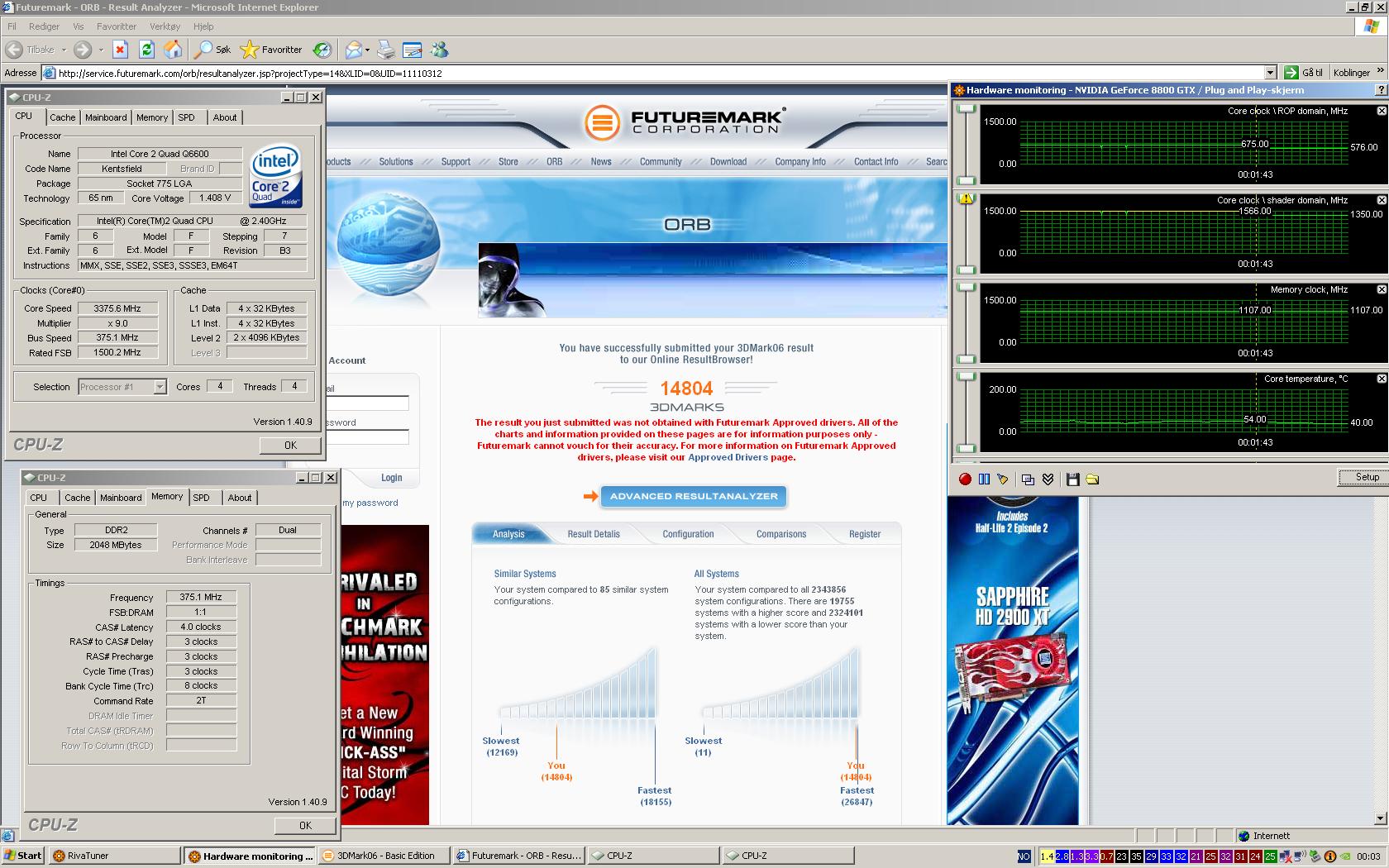The height and width of the screenshot is (868, 1389).
Task: Open the History clock icon
Action: (322, 50)
